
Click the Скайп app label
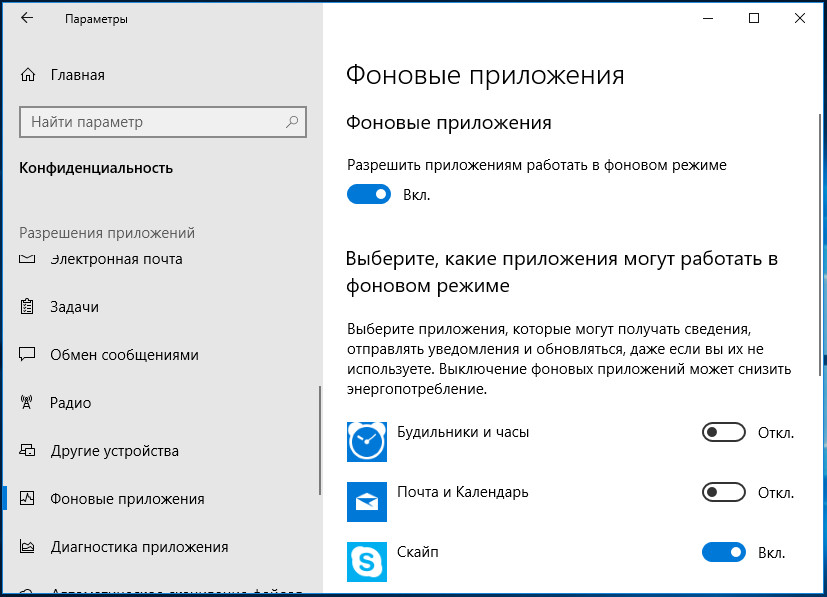click(x=418, y=552)
